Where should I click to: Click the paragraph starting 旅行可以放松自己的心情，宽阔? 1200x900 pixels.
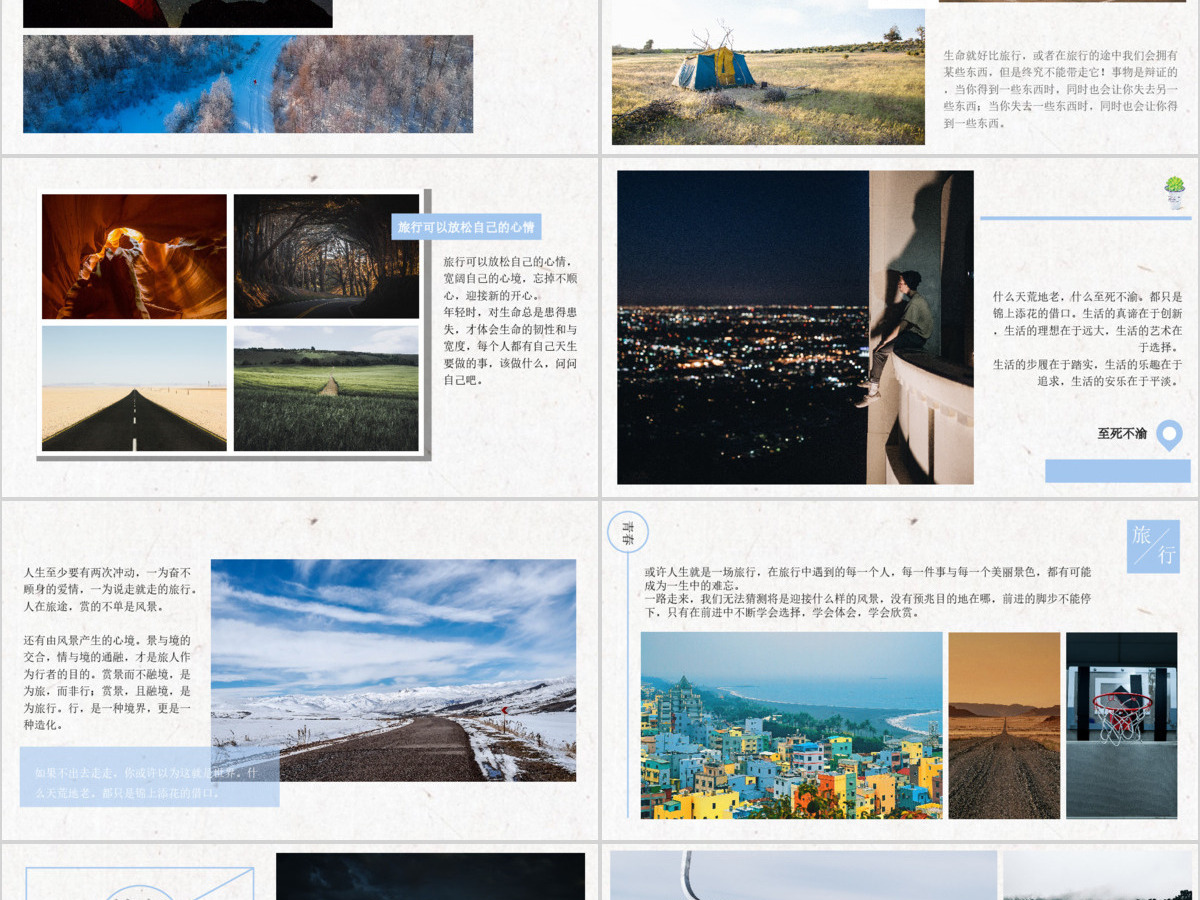tap(510, 278)
